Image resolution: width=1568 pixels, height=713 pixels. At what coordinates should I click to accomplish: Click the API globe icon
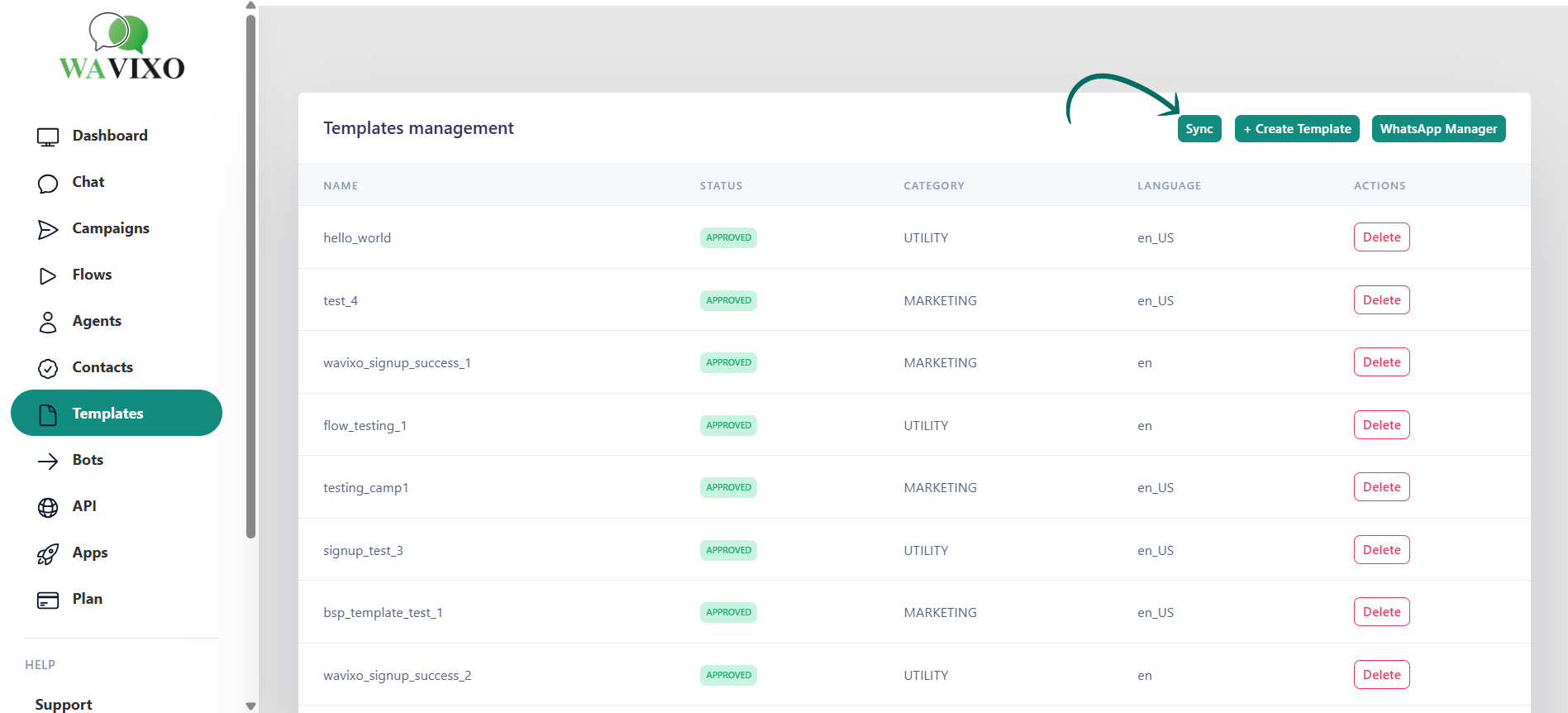pos(48,507)
